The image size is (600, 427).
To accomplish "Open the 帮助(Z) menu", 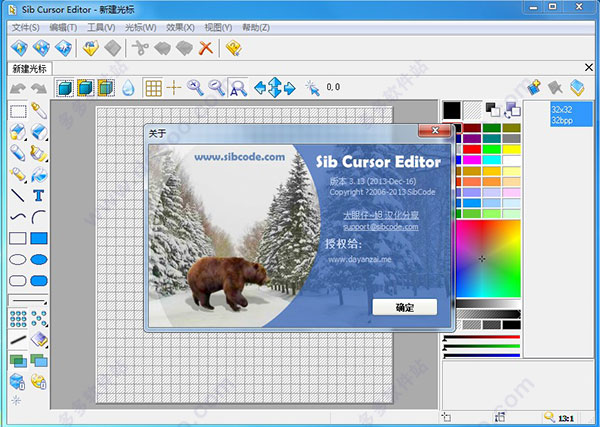I will click(x=256, y=28).
